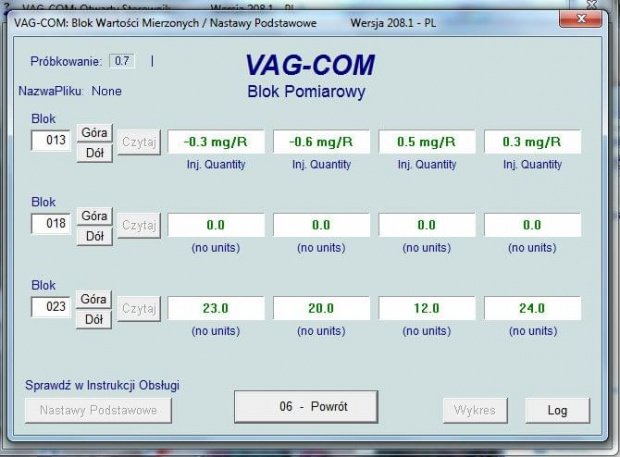Click Dół button for Blok 013
Image resolution: width=620 pixels, height=457 pixels.
(95, 153)
